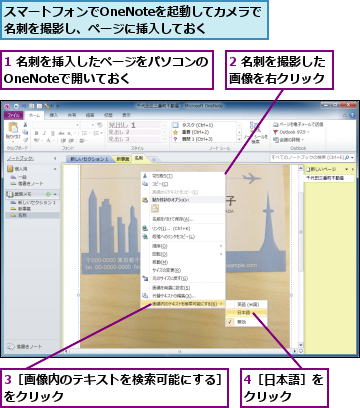This screenshot has height=408, width=360.
Task: Toggle Bold formatting button
Action: click(36, 133)
